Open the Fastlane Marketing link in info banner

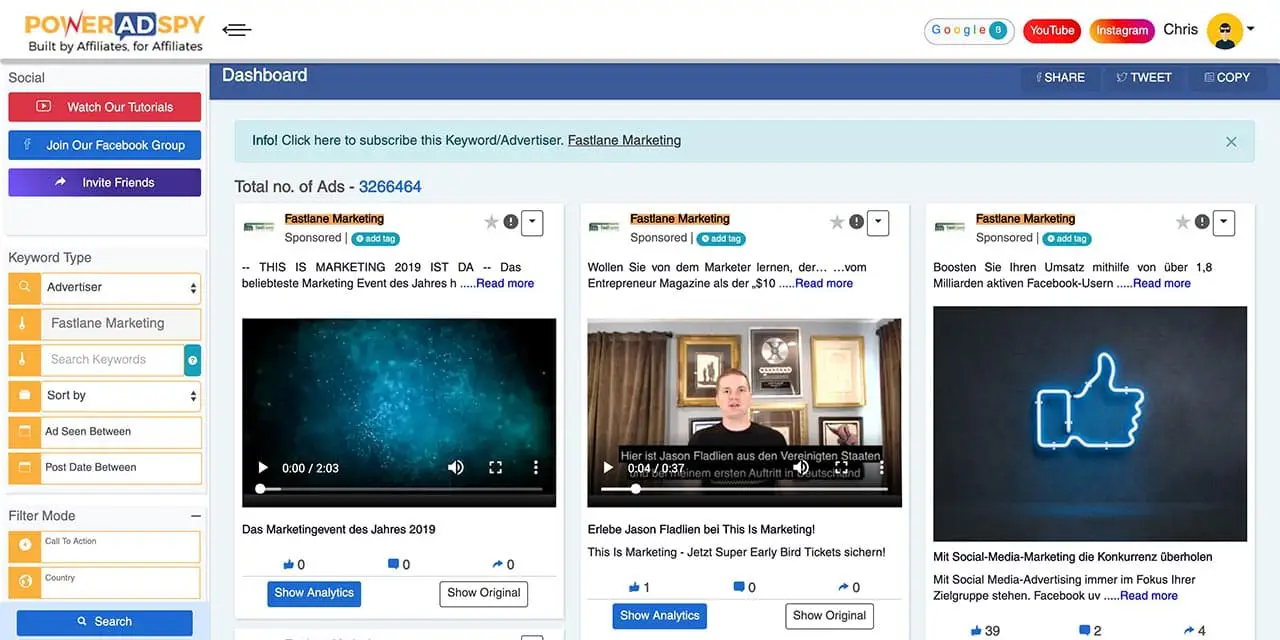coord(624,140)
